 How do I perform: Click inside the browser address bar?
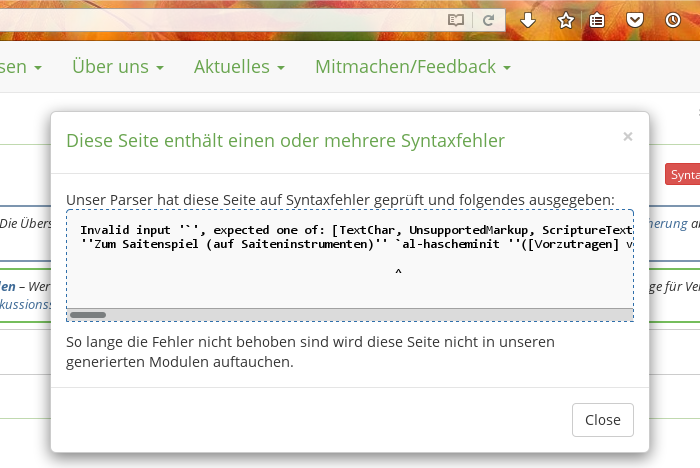tap(220, 20)
